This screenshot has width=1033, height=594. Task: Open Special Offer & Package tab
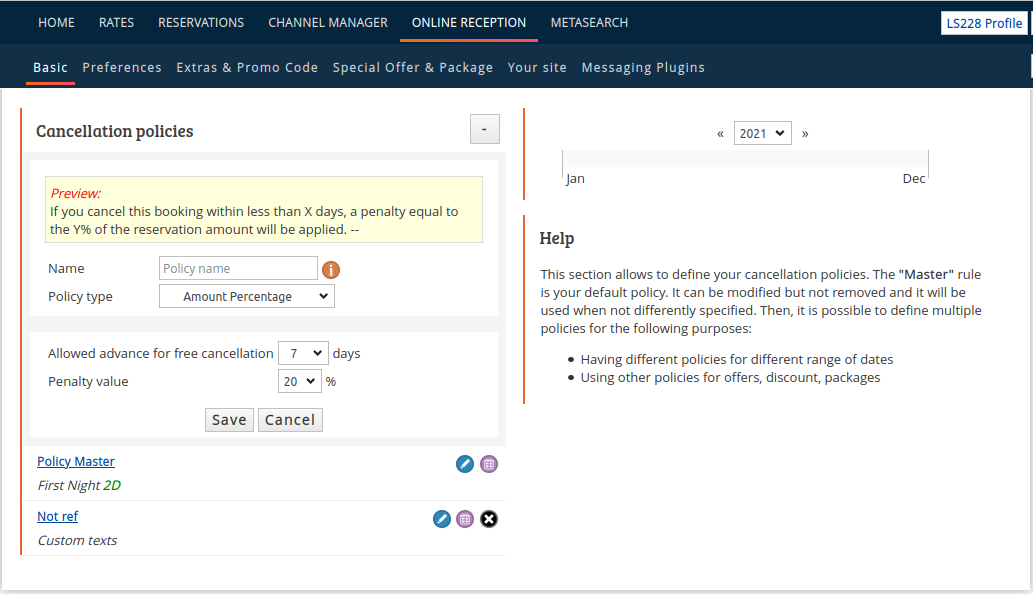pyautogui.click(x=413, y=67)
